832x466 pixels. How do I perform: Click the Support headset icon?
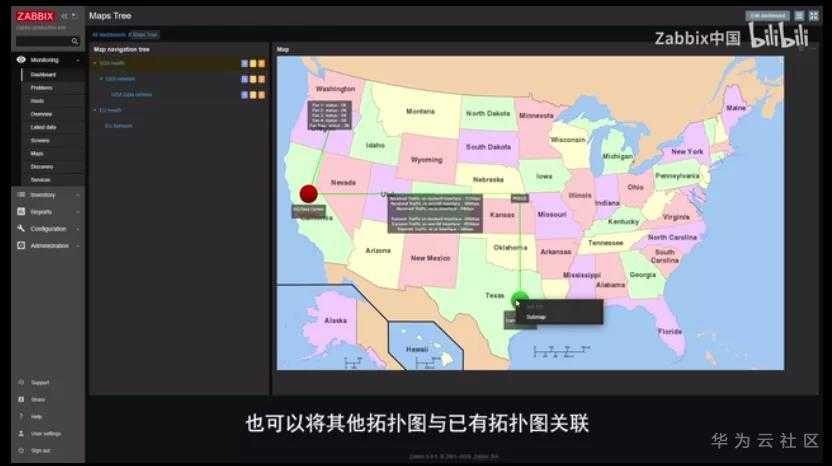[21, 382]
